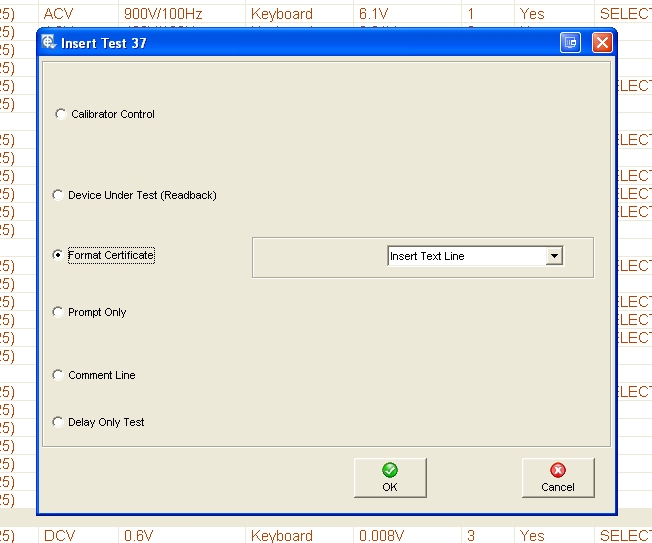Click the app icon in the Insert Test 37 title bar
The height and width of the screenshot is (543, 652).
49,43
